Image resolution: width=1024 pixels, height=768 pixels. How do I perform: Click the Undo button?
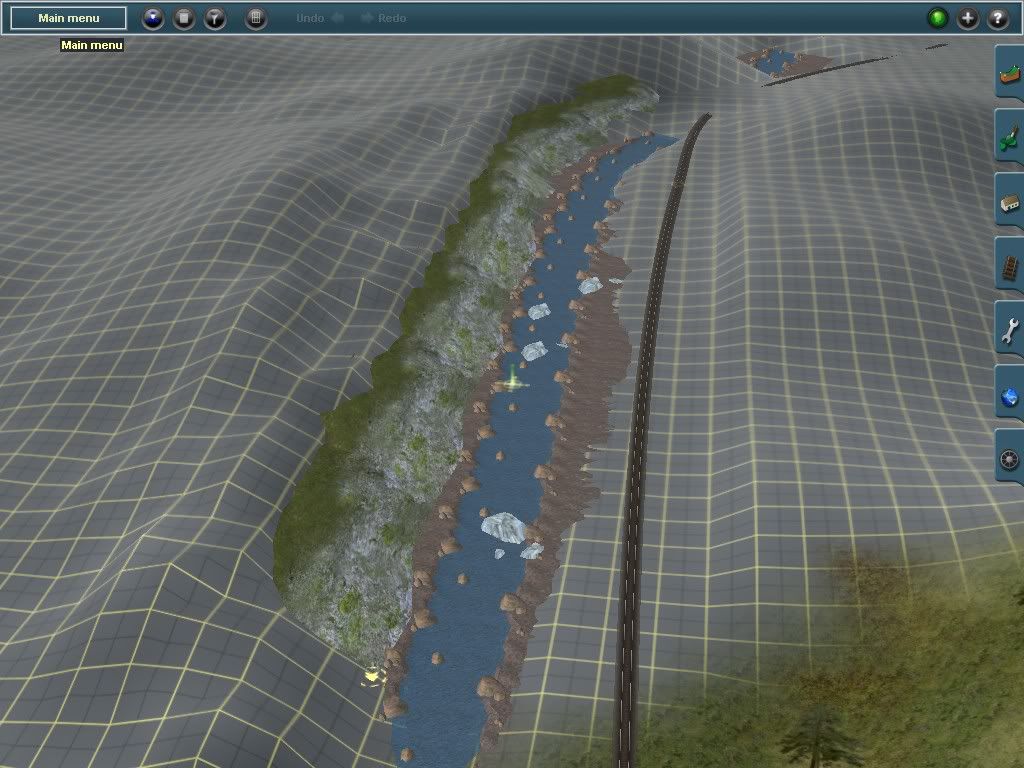319,18
